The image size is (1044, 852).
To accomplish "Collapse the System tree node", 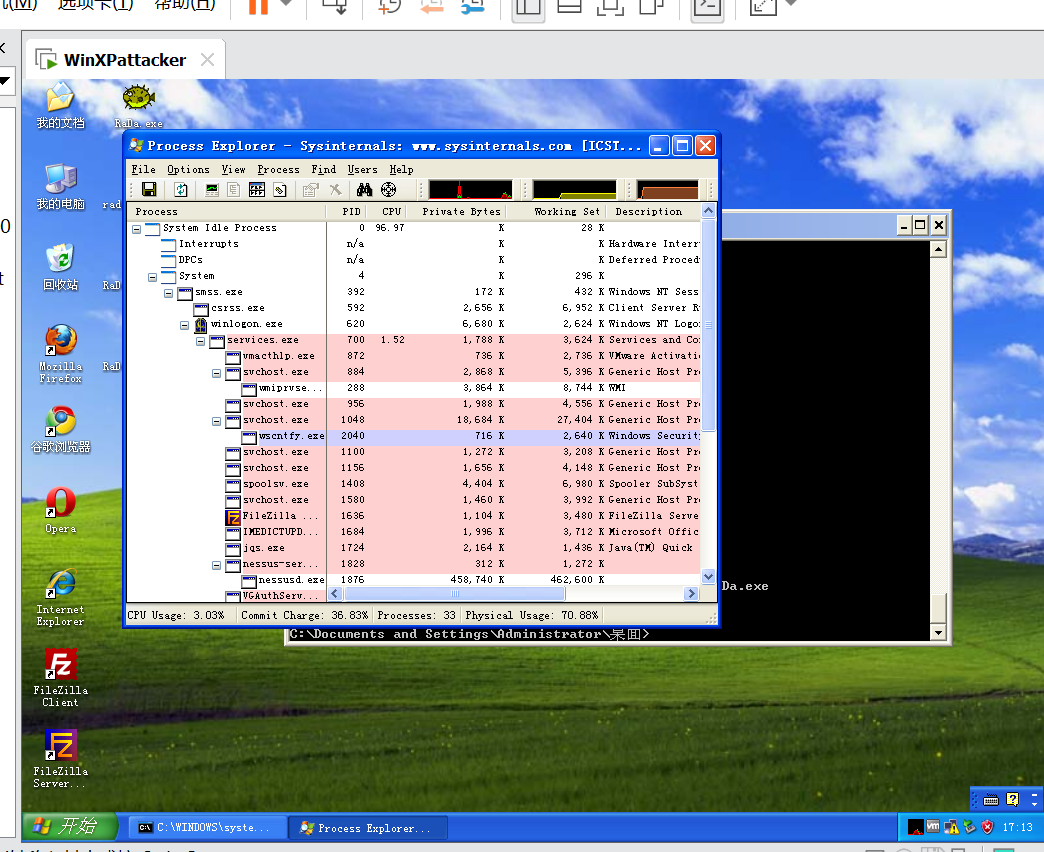I will pos(152,277).
